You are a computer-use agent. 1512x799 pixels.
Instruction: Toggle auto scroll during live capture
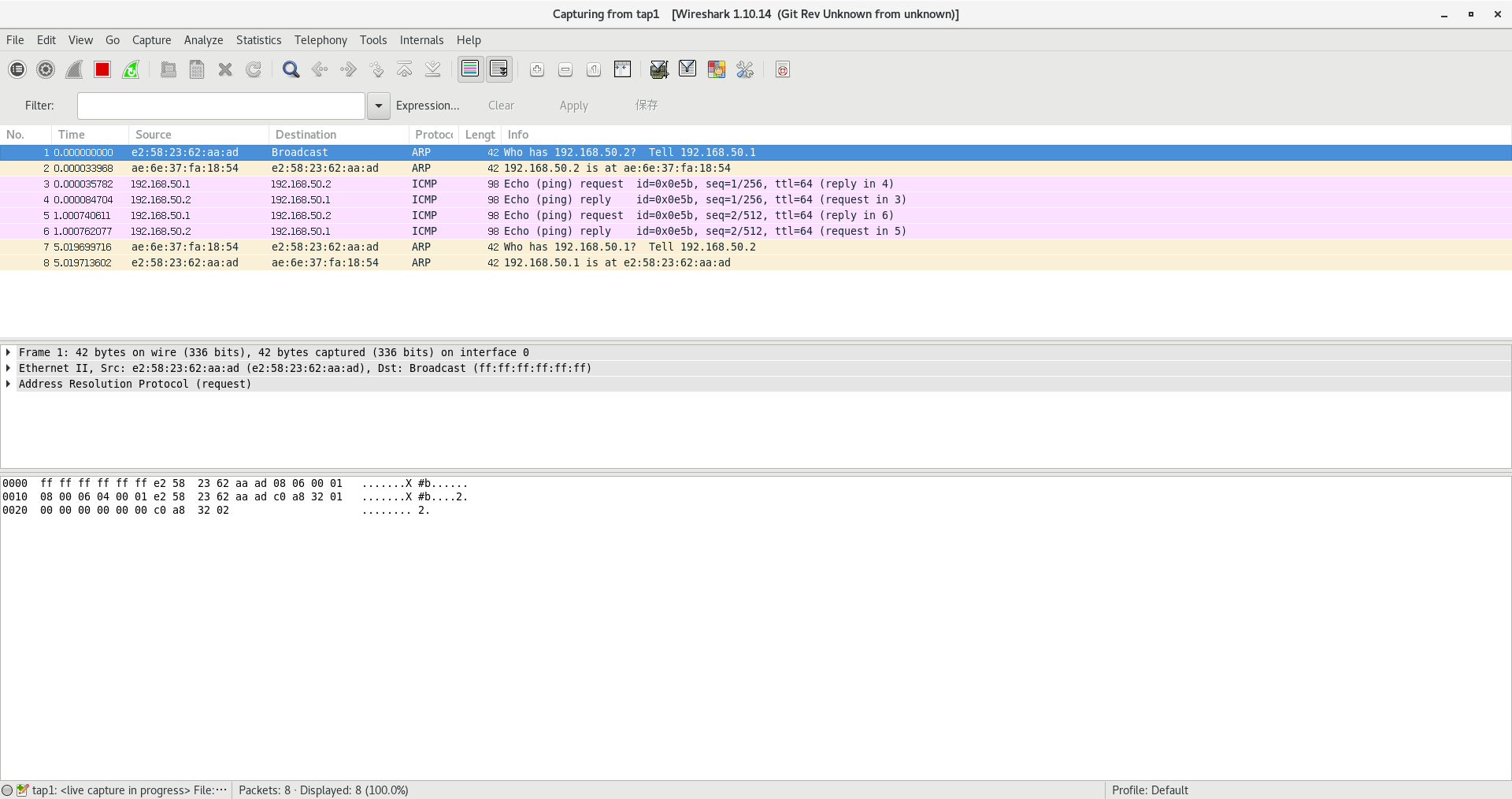pyautogui.click(x=499, y=69)
